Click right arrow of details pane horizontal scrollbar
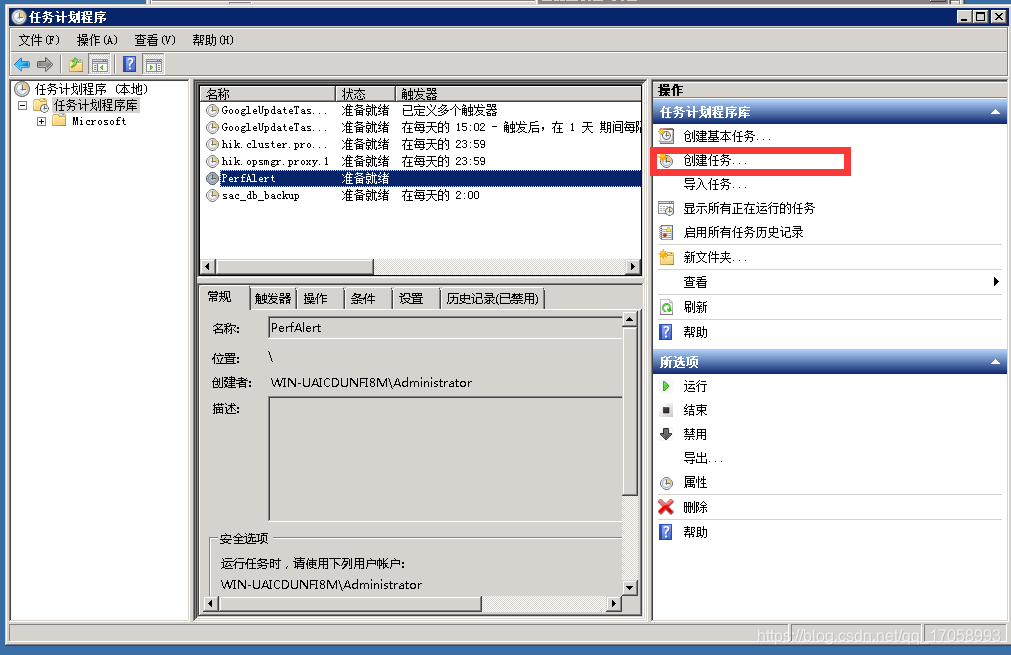This screenshot has height=655, width=1011. [x=614, y=603]
